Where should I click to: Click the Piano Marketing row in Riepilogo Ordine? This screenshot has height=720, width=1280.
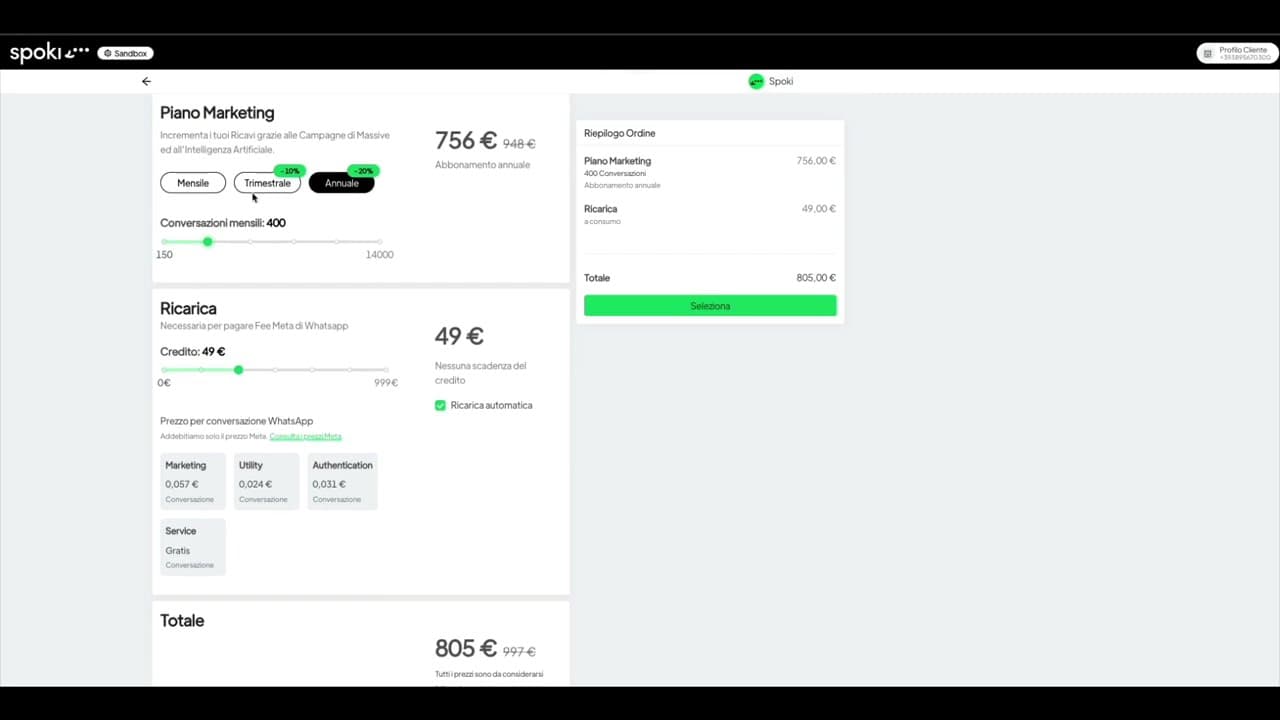pyautogui.click(x=709, y=172)
